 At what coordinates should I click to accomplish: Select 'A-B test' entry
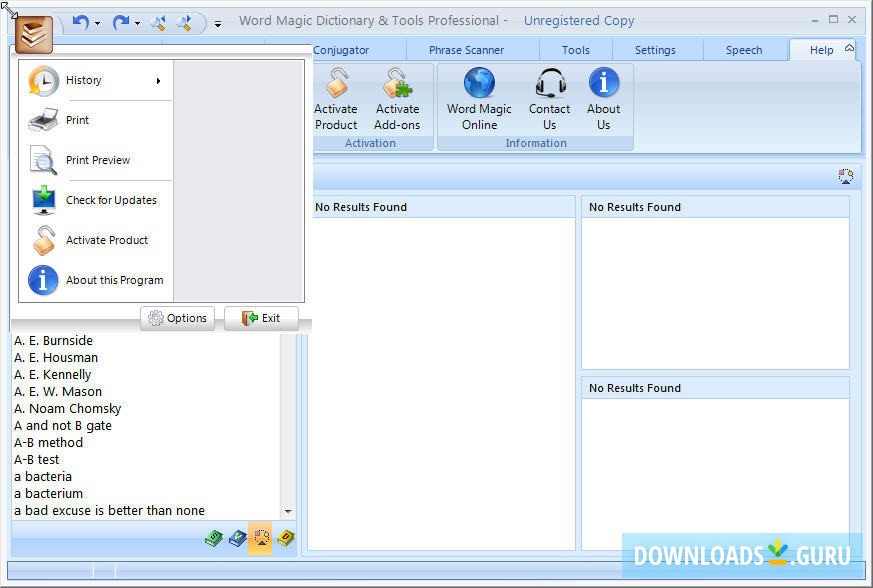(x=37, y=459)
